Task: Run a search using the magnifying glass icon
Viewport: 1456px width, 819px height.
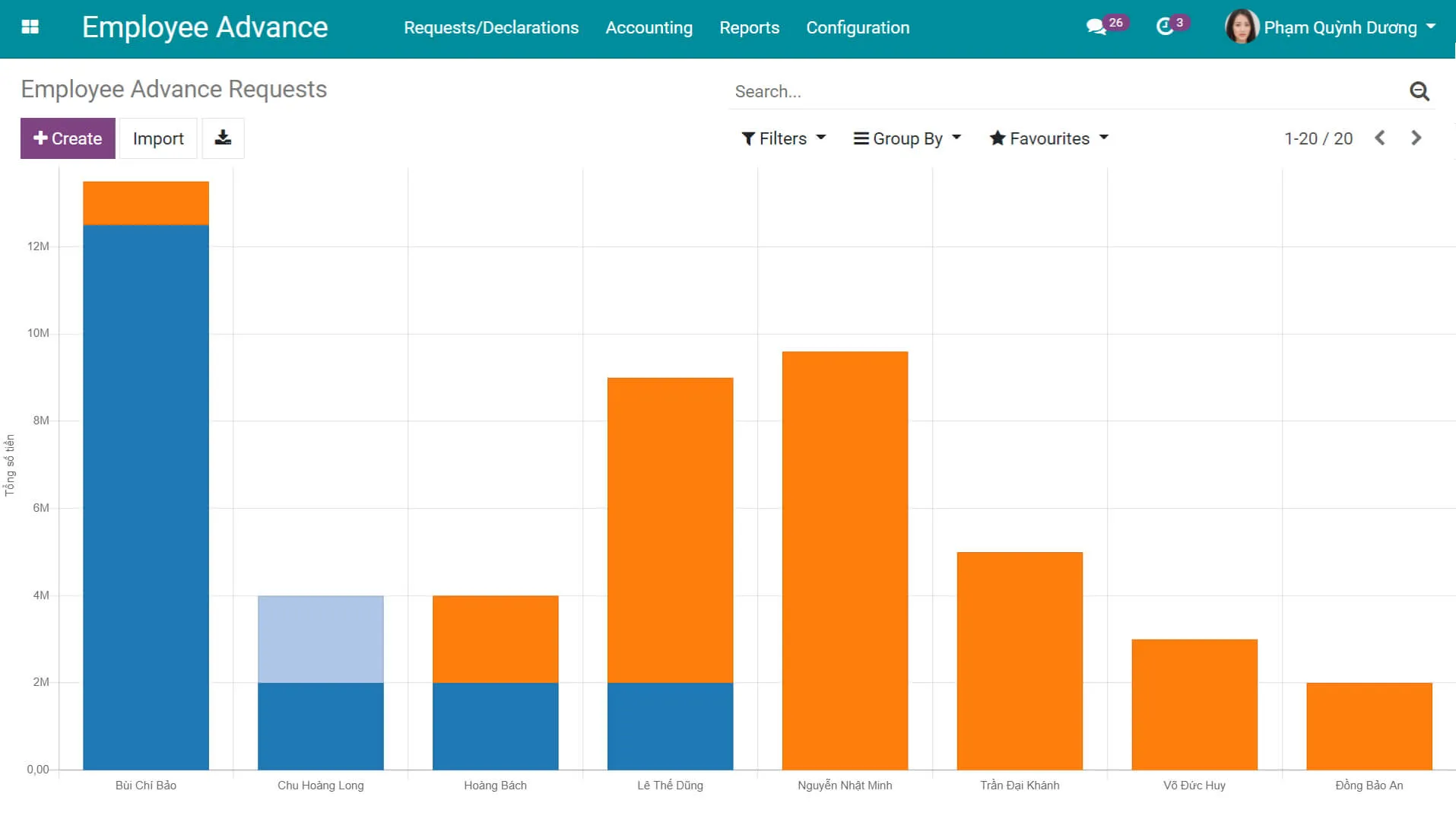Action: [1419, 90]
